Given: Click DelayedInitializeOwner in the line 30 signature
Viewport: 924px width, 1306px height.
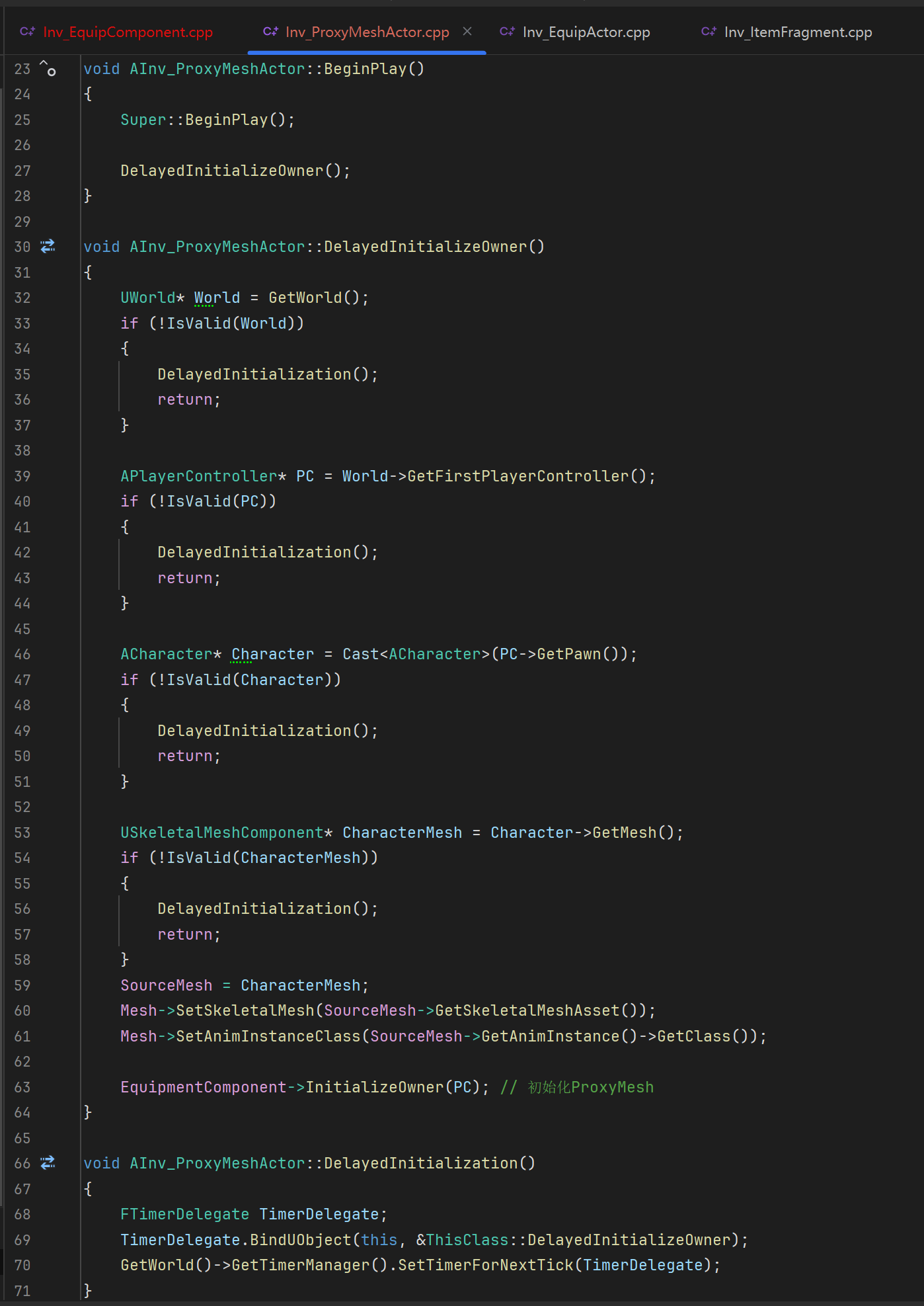Looking at the screenshot, I should pos(426,247).
